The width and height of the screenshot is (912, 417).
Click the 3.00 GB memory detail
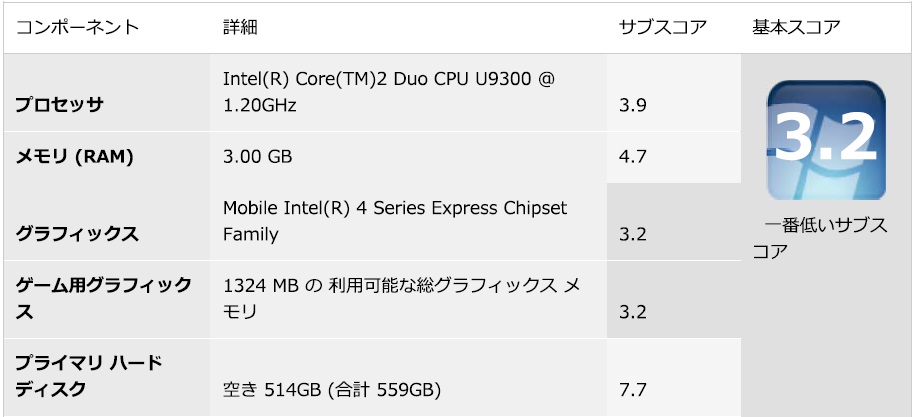(x=258, y=156)
